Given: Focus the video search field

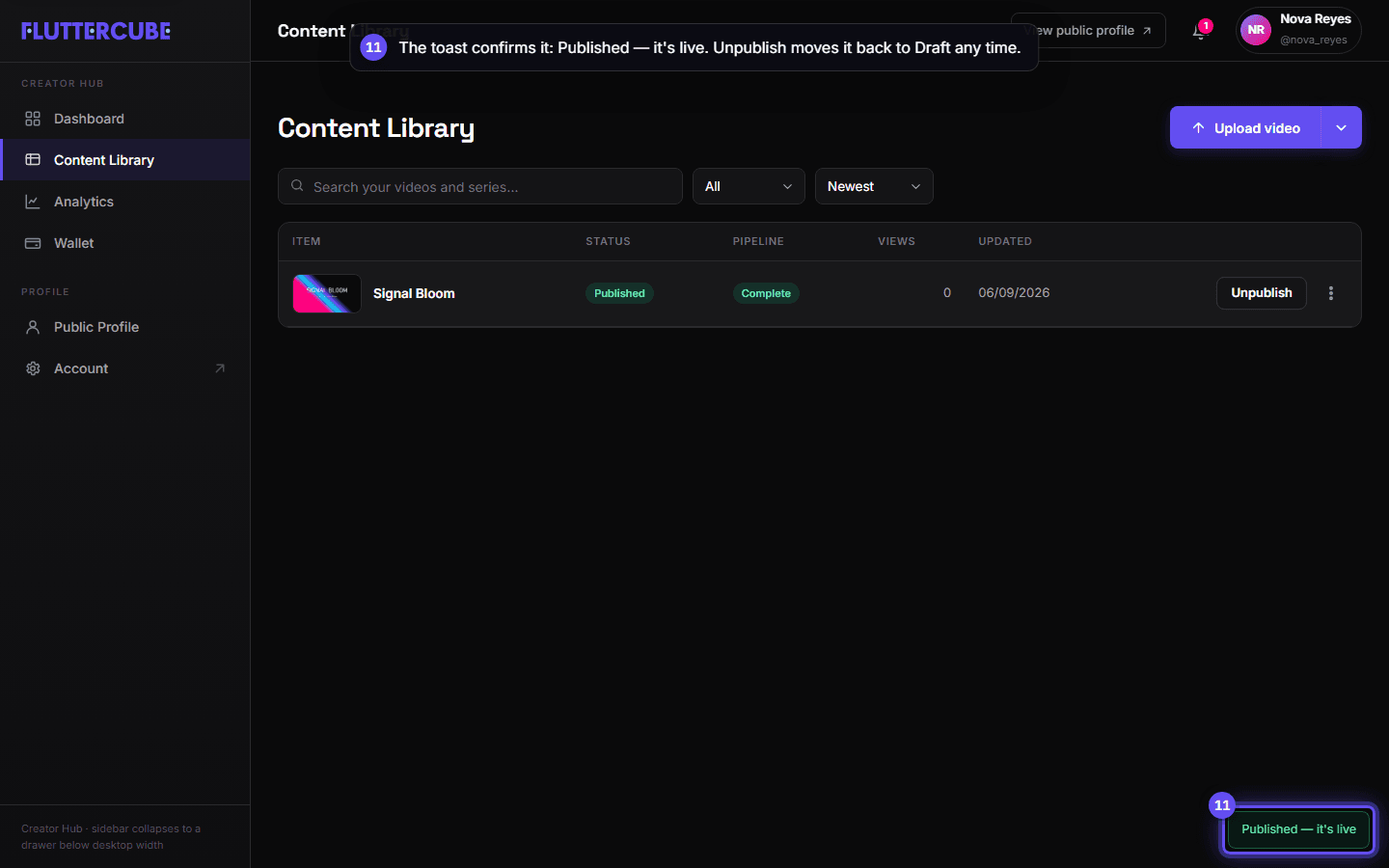Looking at the screenshot, I should click(480, 186).
